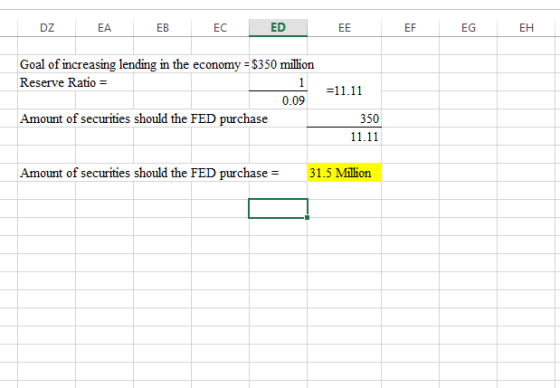560x388 pixels.
Task: Select highlighted column header ED
Action: click(x=278, y=28)
